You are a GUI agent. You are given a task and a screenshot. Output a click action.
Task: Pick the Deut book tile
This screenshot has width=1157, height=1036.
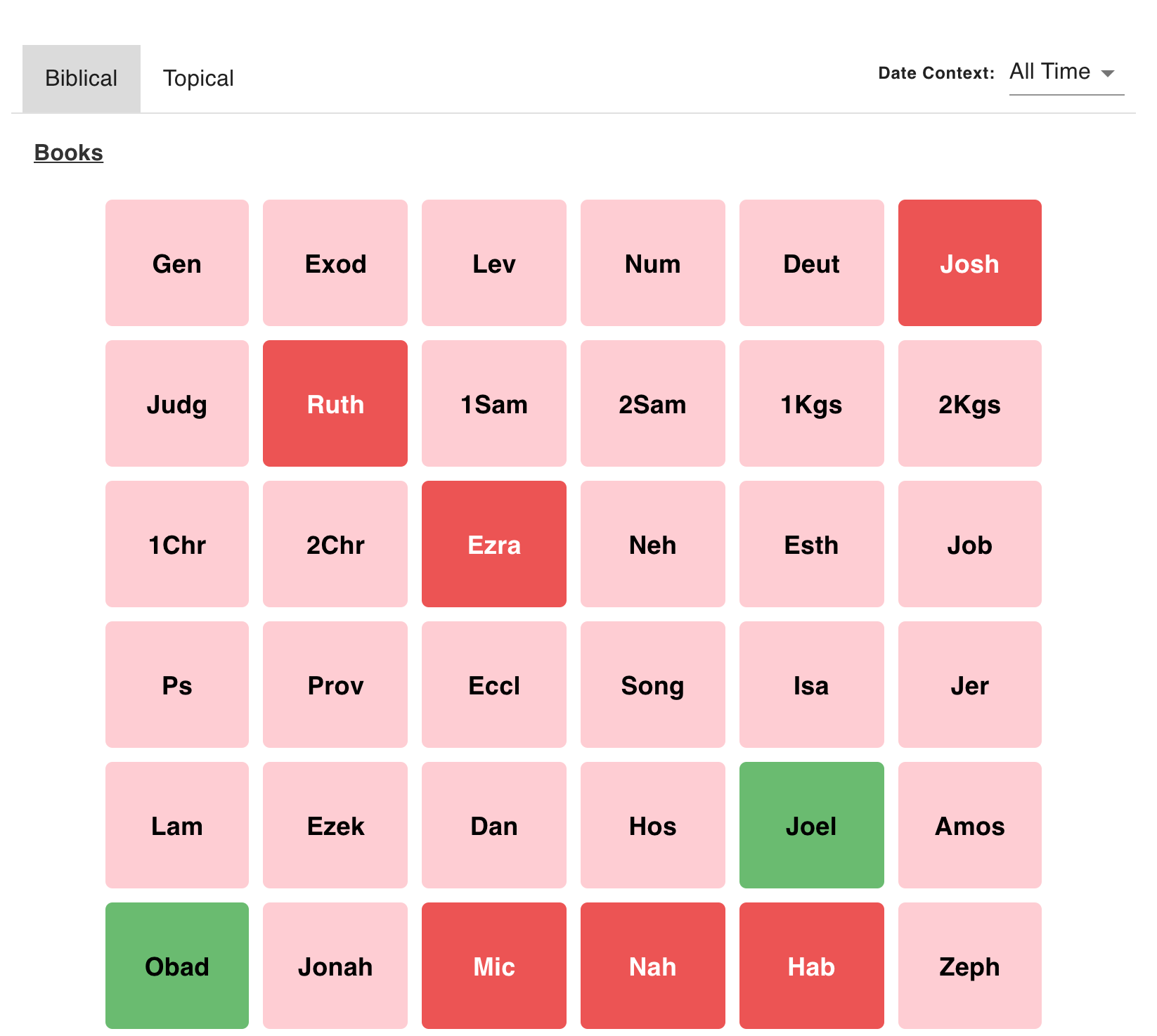click(811, 263)
